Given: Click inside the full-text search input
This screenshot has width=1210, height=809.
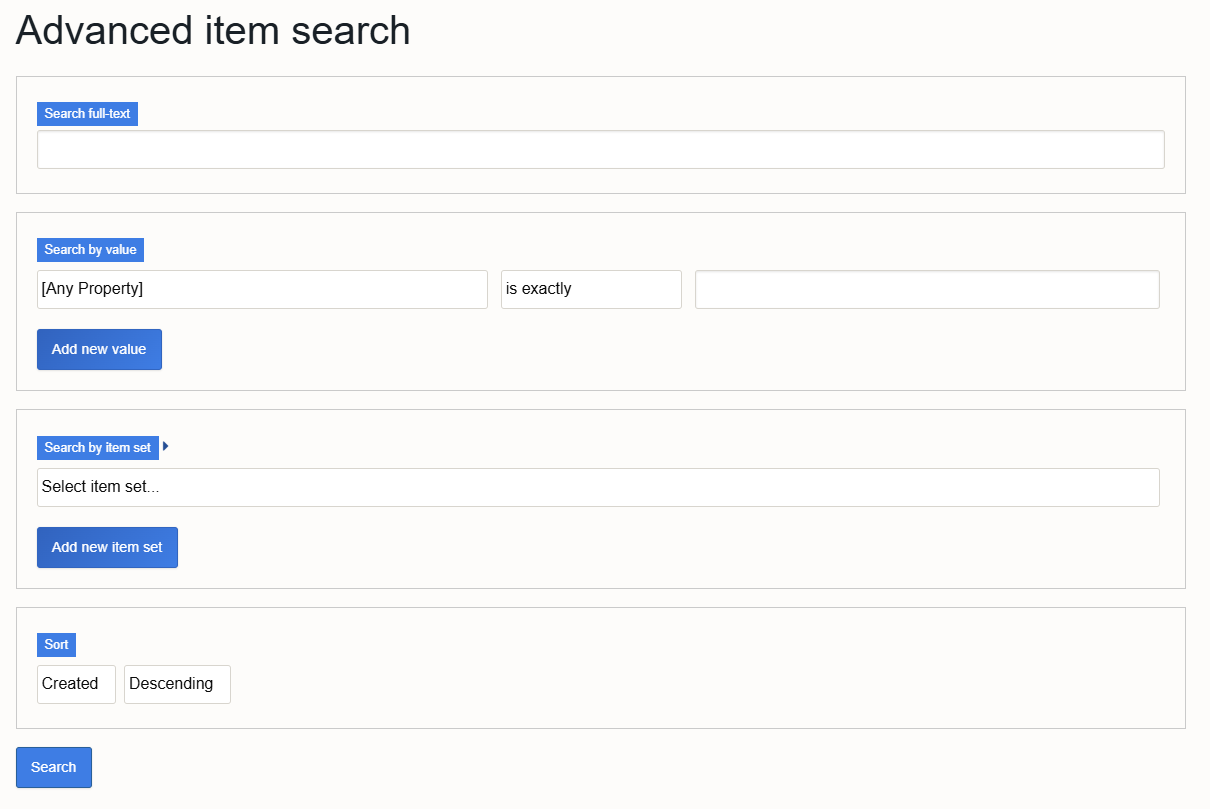Looking at the screenshot, I should coord(600,149).
